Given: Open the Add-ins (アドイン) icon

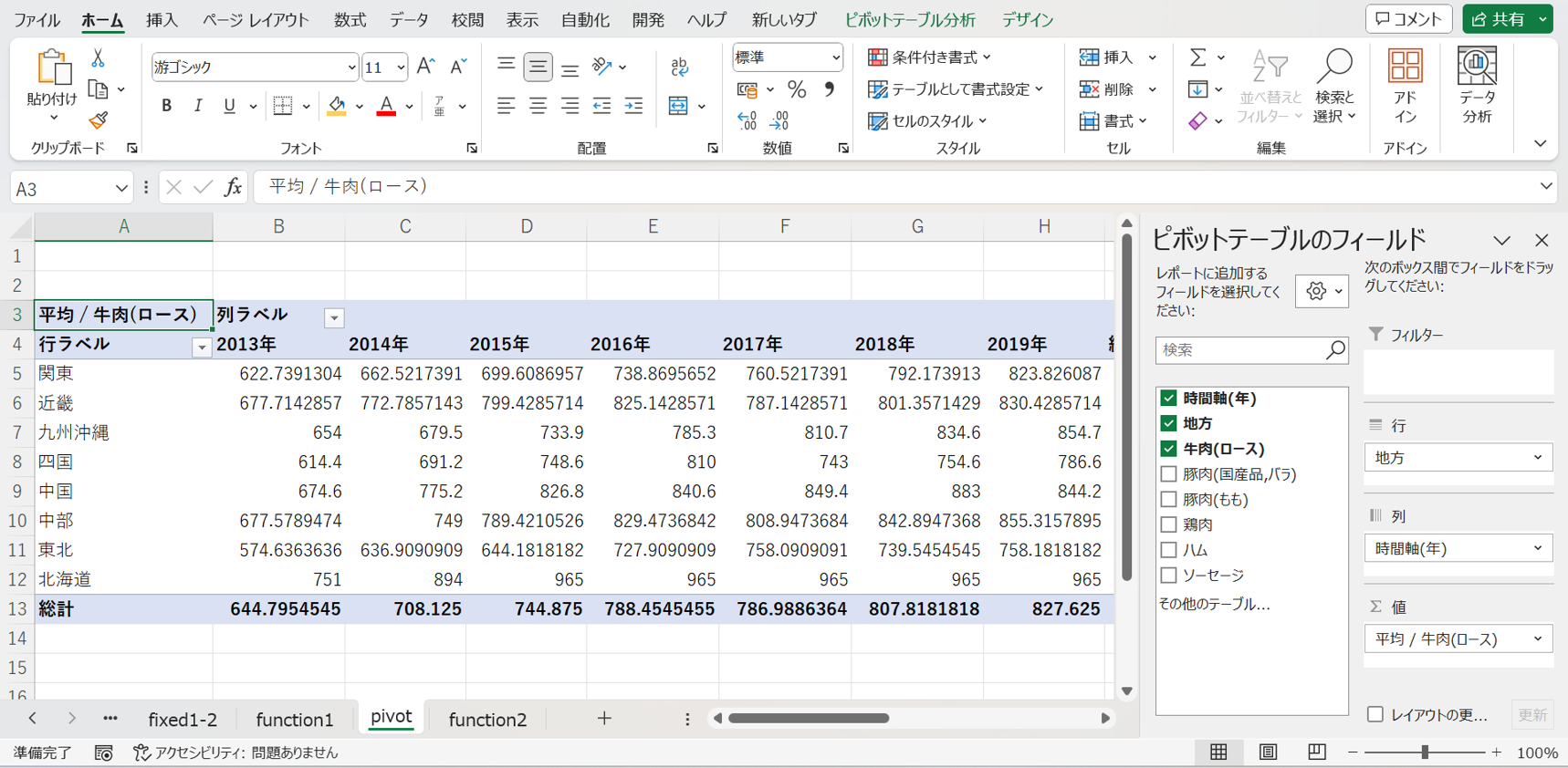Looking at the screenshot, I should click(1405, 87).
